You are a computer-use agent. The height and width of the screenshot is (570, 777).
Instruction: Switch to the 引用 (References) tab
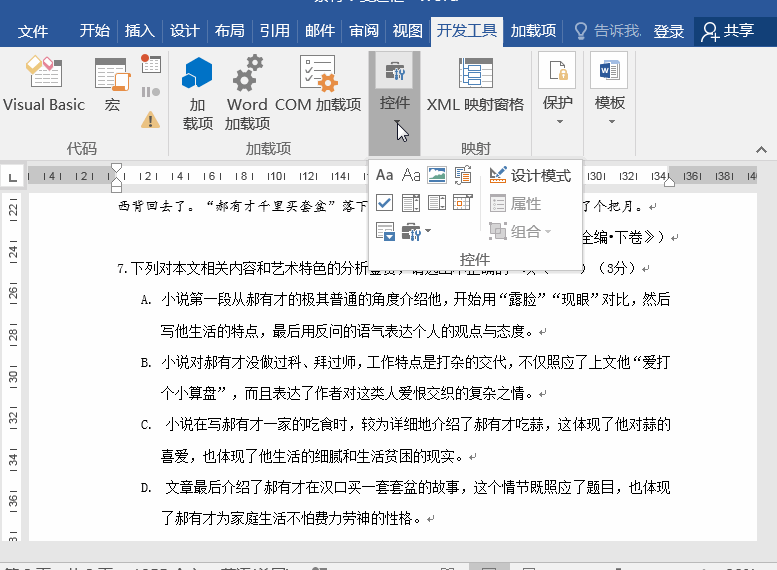pos(275,31)
